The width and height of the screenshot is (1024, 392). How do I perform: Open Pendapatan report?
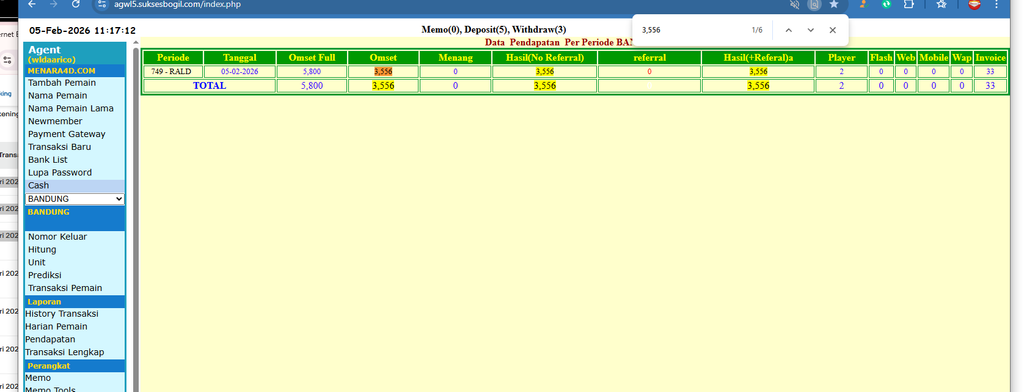point(50,339)
